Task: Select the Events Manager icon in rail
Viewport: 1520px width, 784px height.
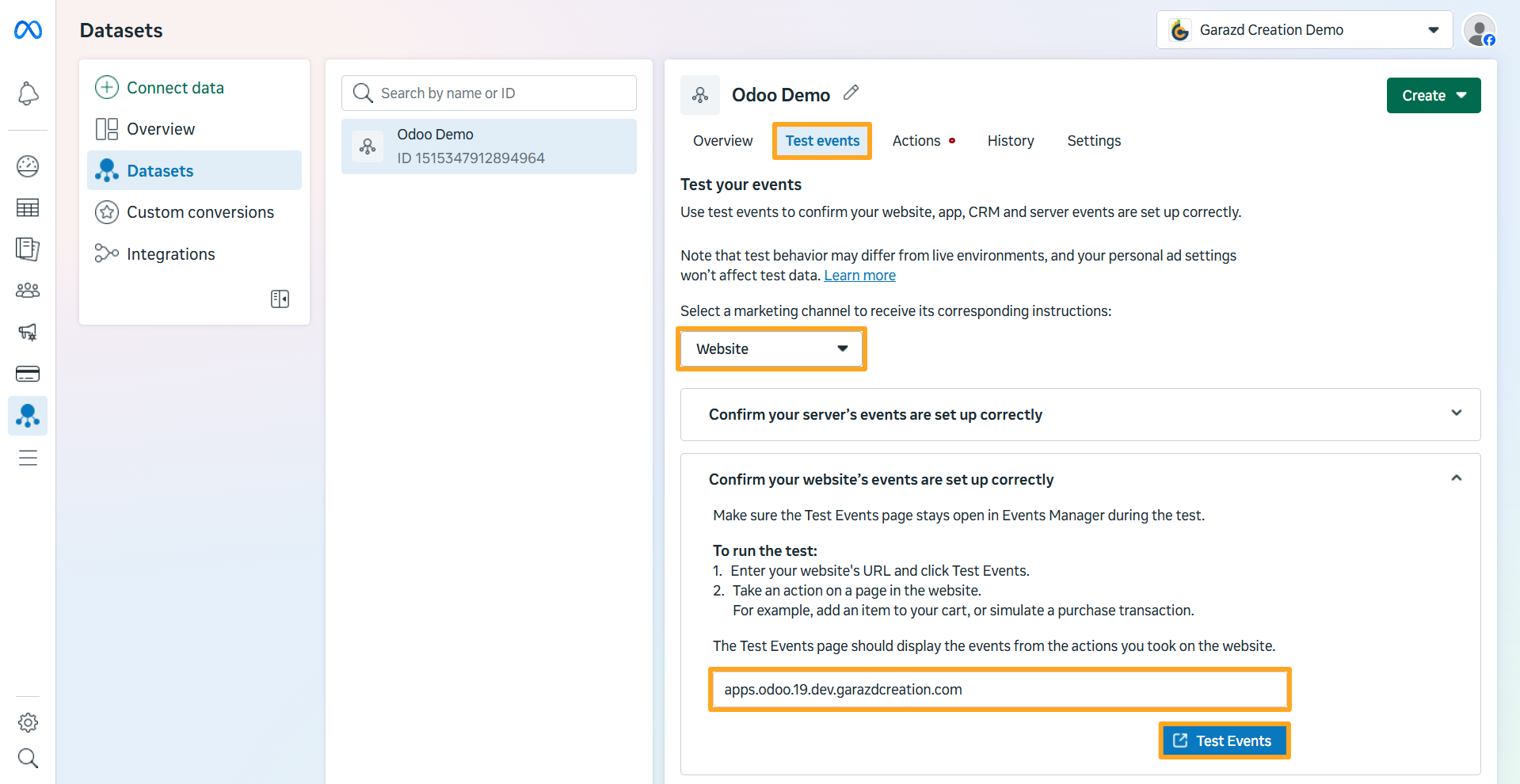Action: click(x=28, y=416)
